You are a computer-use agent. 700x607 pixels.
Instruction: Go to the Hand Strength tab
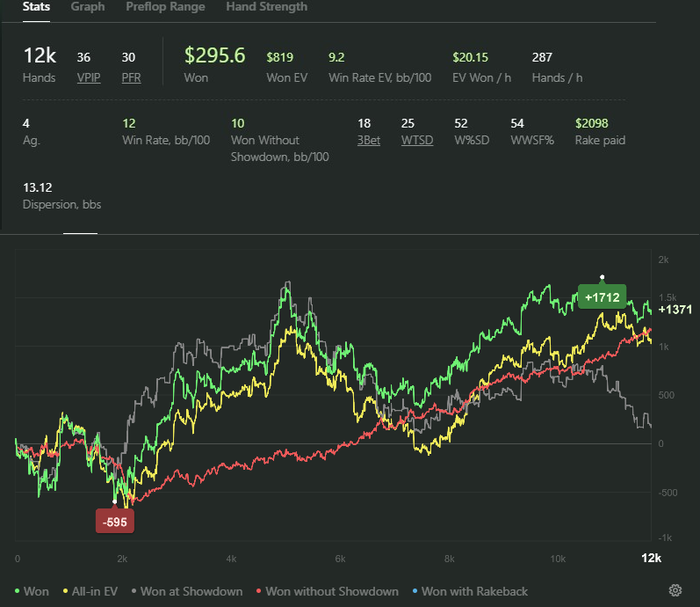click(x=266, y=7)
